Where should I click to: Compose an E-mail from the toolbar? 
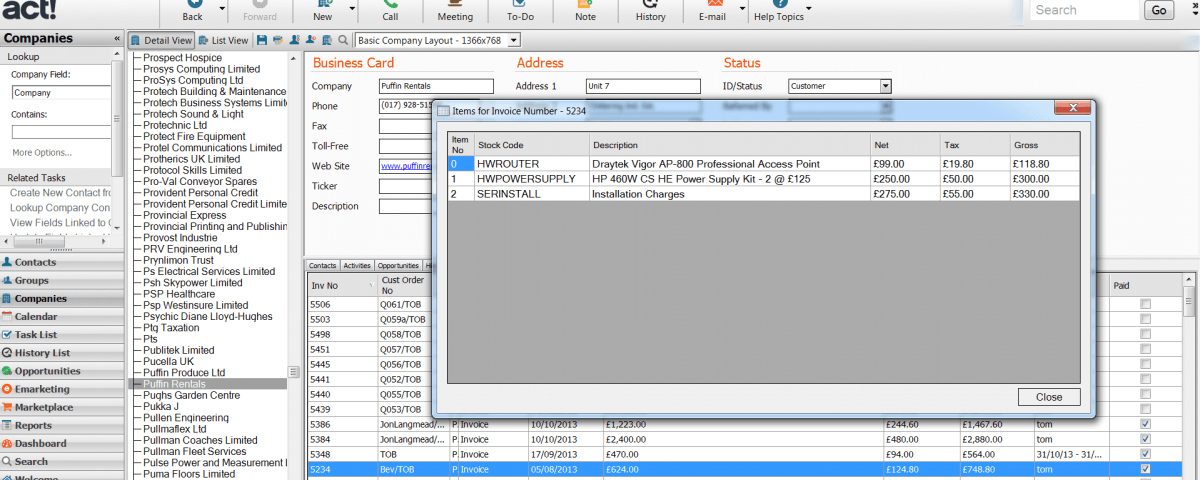point(712,11)
